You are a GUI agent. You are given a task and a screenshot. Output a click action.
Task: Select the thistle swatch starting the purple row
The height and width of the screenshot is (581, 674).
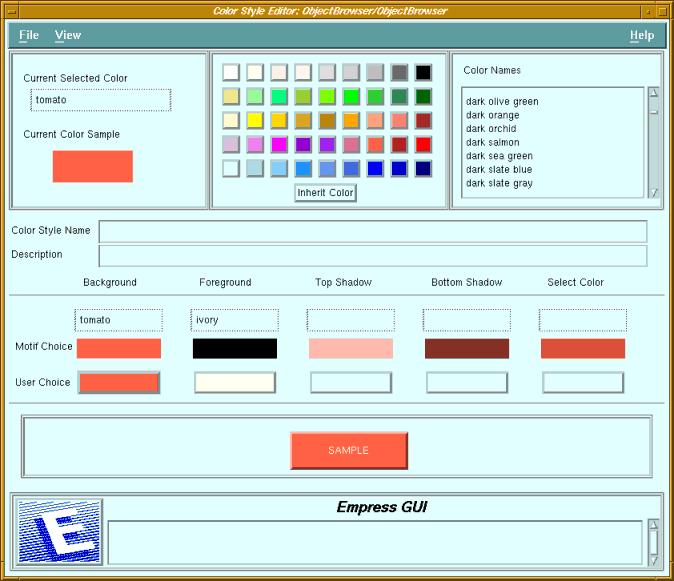coord(231,145)
